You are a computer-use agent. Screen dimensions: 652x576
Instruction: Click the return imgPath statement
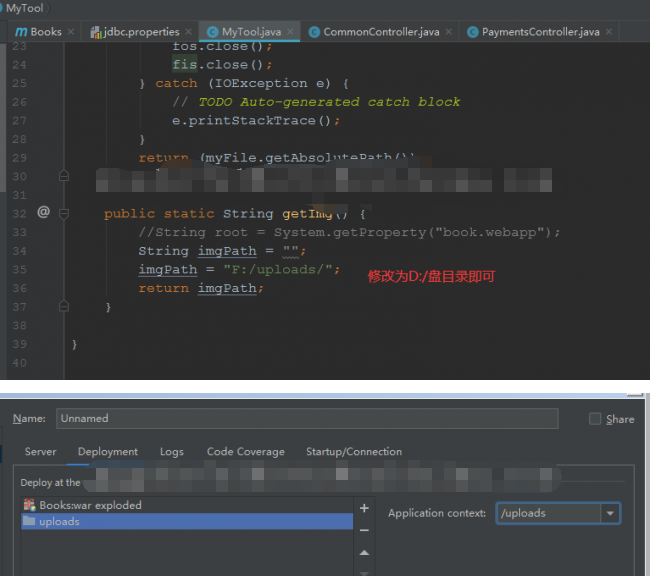coord(201,288)
